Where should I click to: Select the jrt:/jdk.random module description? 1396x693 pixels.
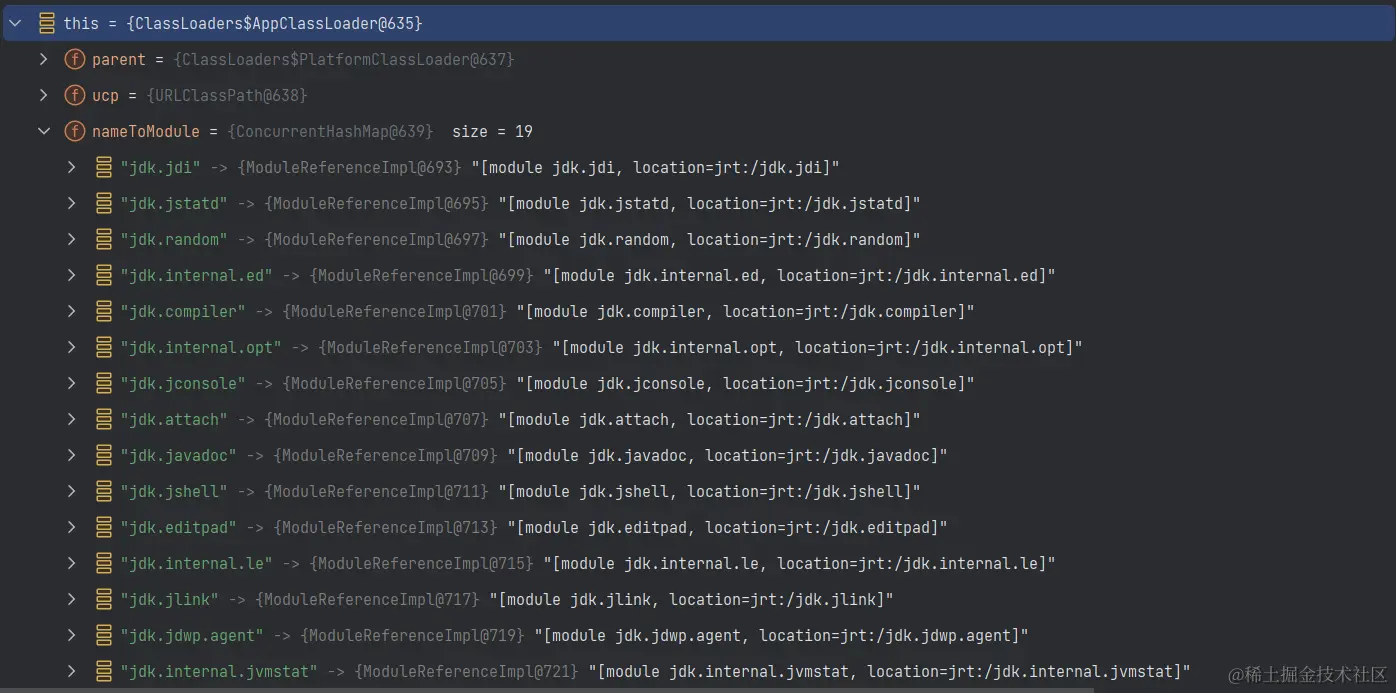[709, 240]
